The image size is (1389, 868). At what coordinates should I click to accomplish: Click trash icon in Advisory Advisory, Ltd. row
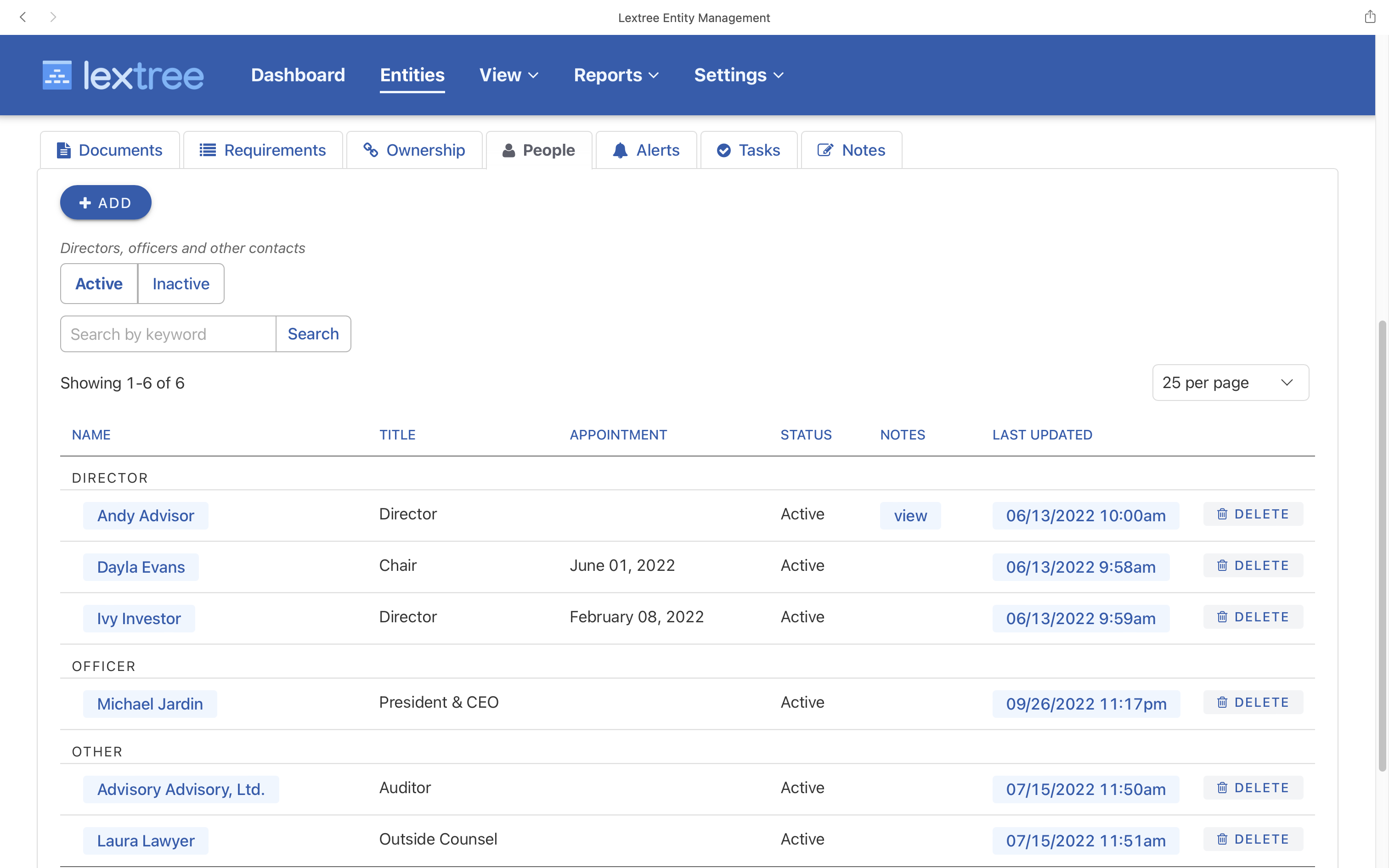[1222, 788]
